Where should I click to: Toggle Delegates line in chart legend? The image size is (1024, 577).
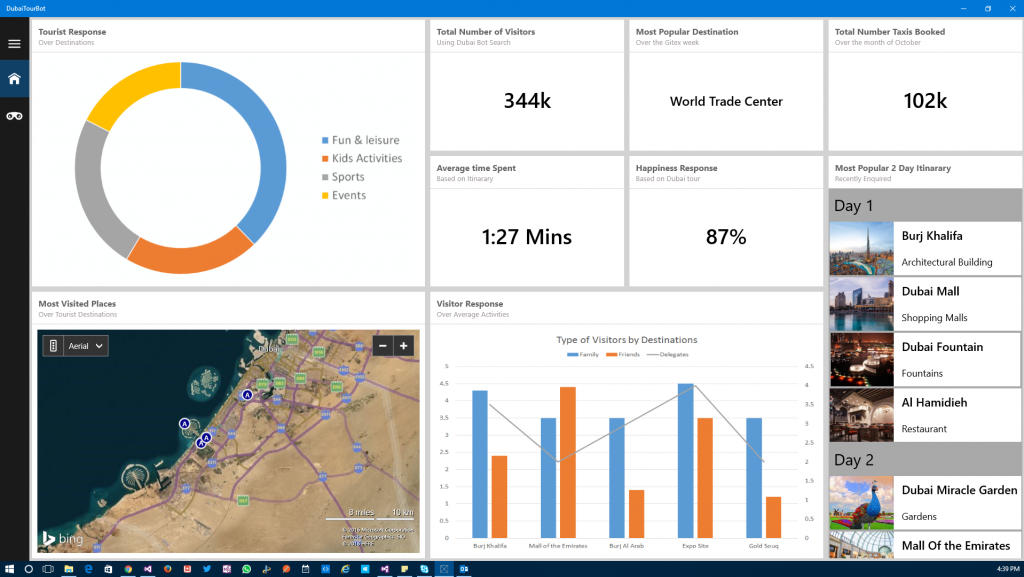click(668, 355)
